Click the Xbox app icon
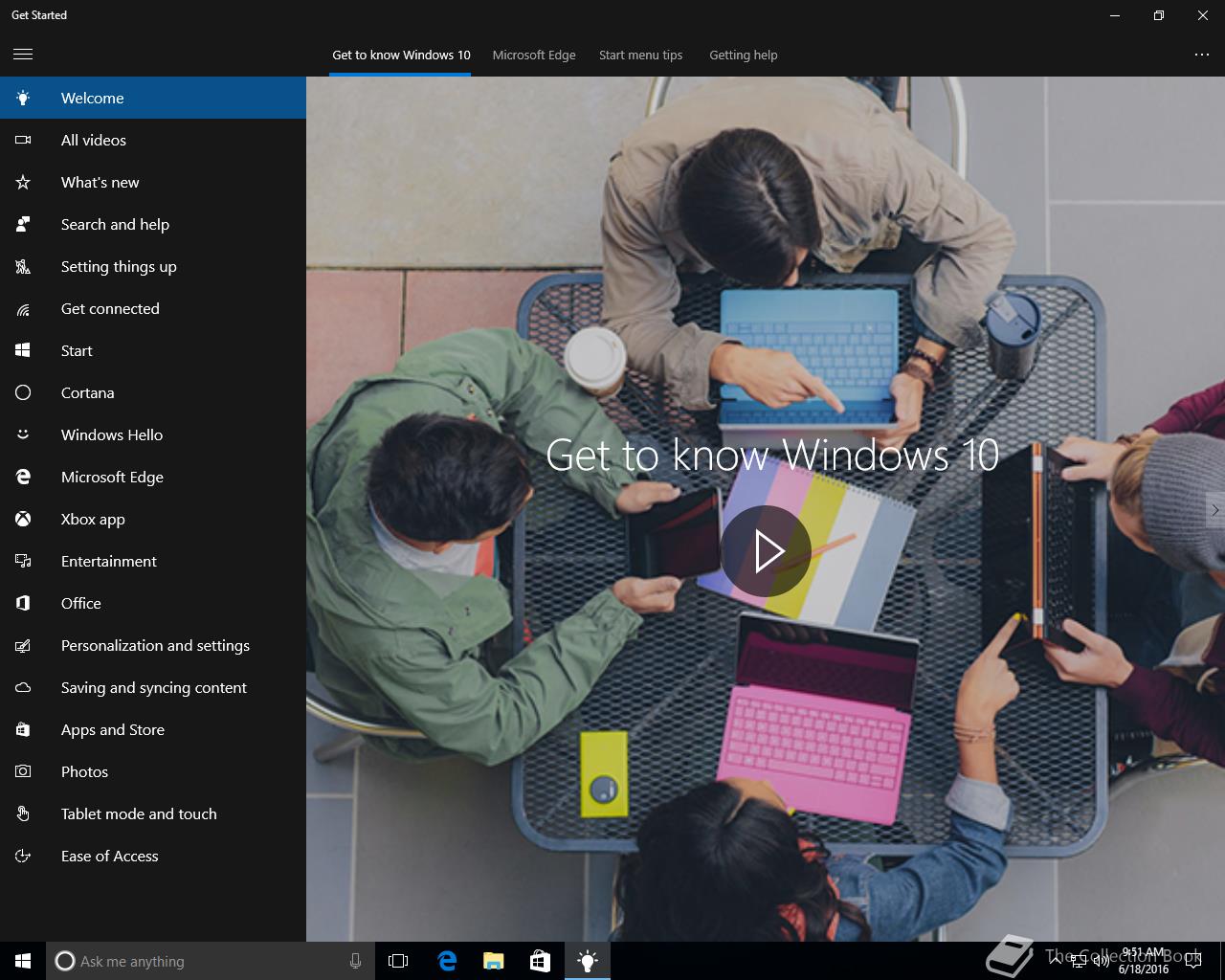Screen dimensions: 1225x980 point(23,519)
